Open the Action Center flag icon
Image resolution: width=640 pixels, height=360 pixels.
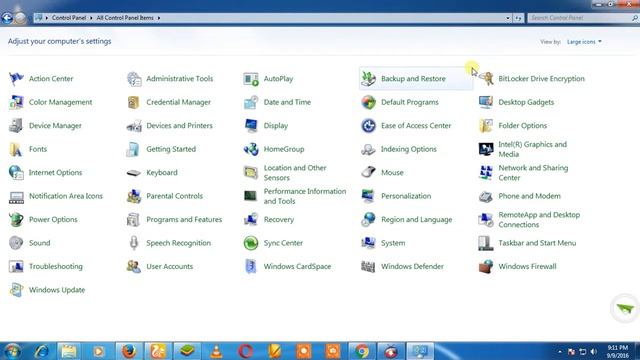[16, 78]
